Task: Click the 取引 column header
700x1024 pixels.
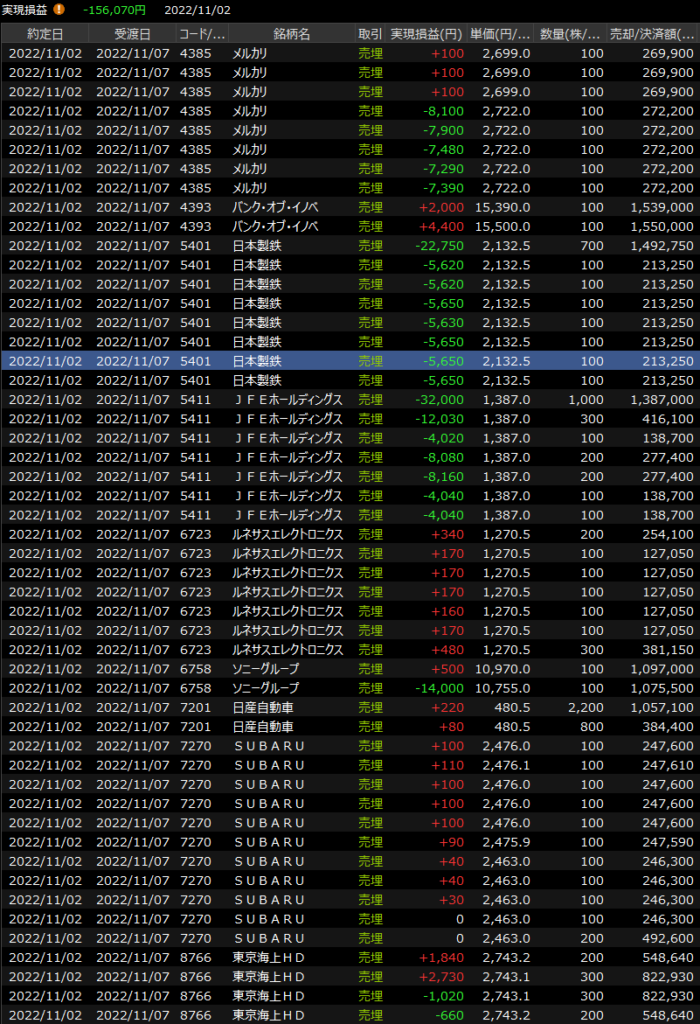Action: coord(370,34)
